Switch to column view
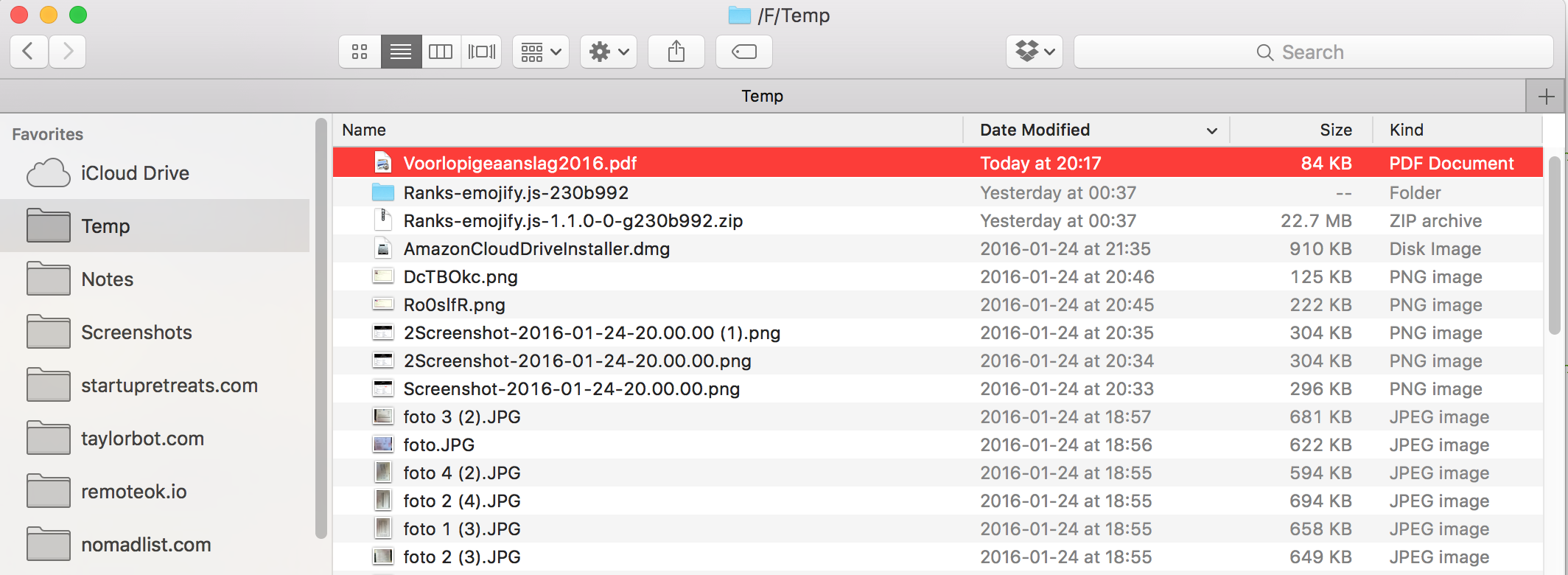Image resolution: width=1568 pixels, height=575 pixels. tap(441, 52)
